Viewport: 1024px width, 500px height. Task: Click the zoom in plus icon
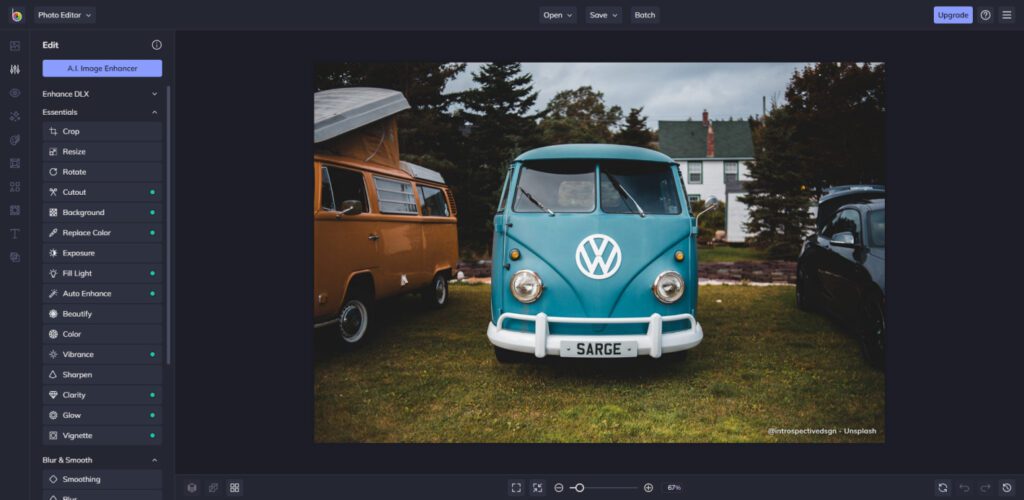tap(648, 488)
